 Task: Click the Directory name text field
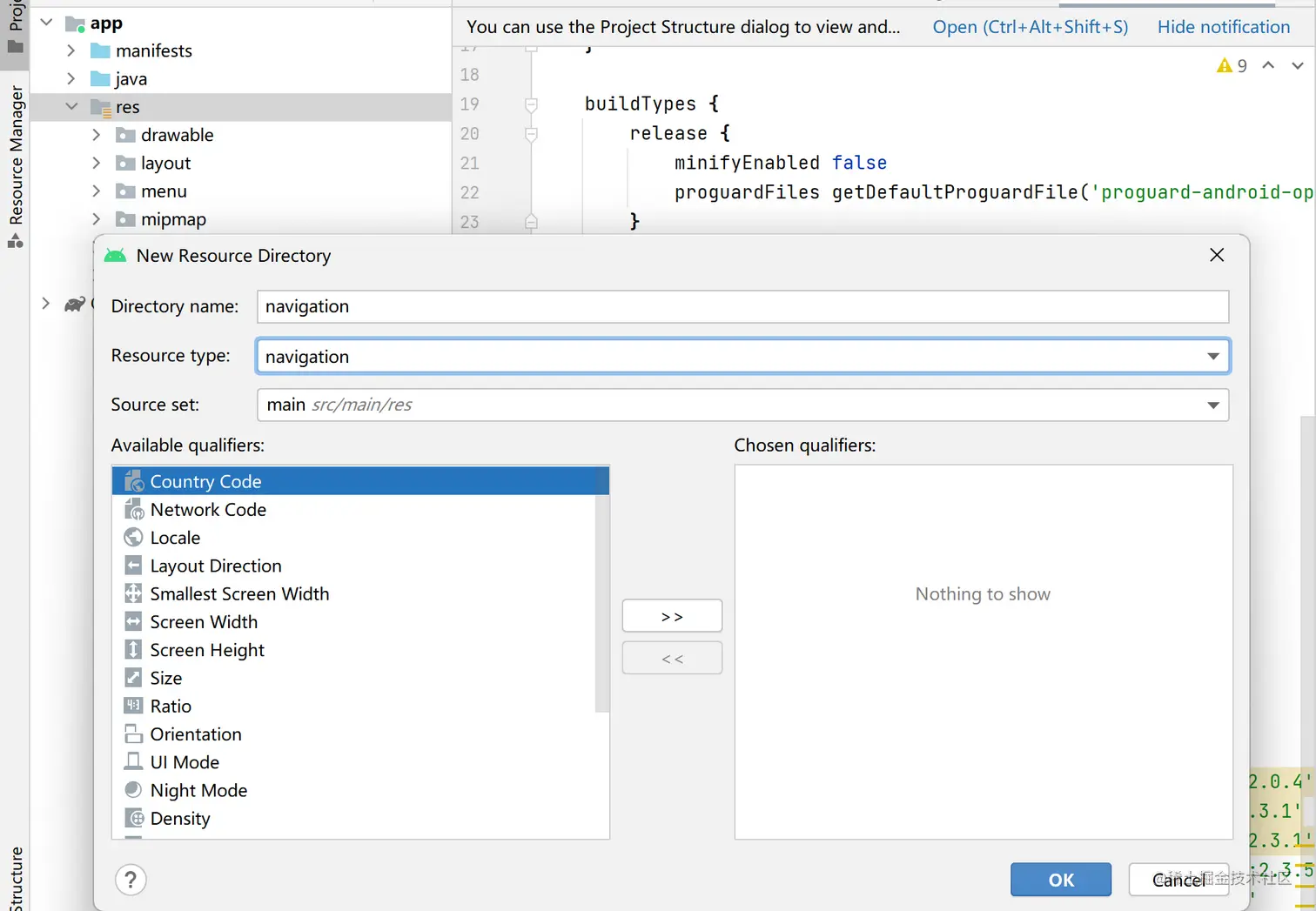point(742,306)
